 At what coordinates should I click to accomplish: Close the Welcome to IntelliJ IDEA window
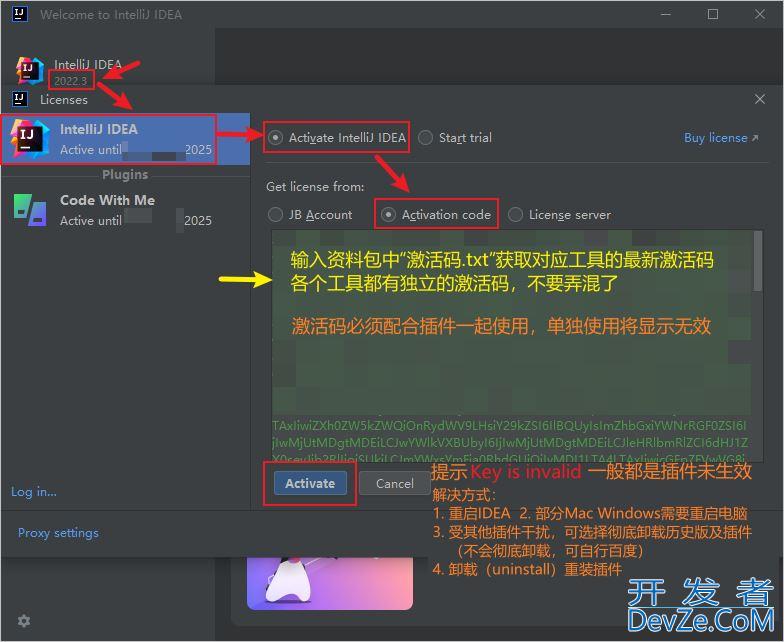760,14
